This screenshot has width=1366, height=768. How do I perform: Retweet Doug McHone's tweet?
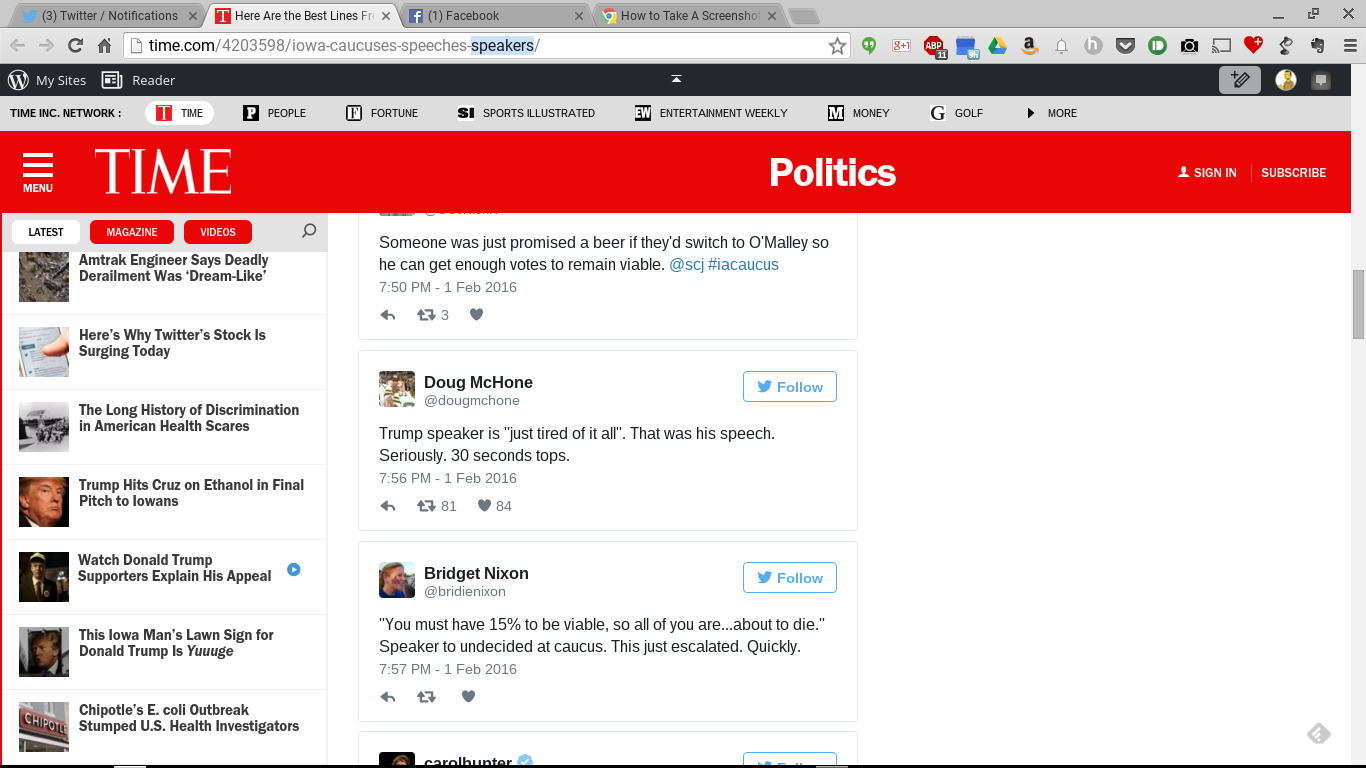[x=426, y=506]
